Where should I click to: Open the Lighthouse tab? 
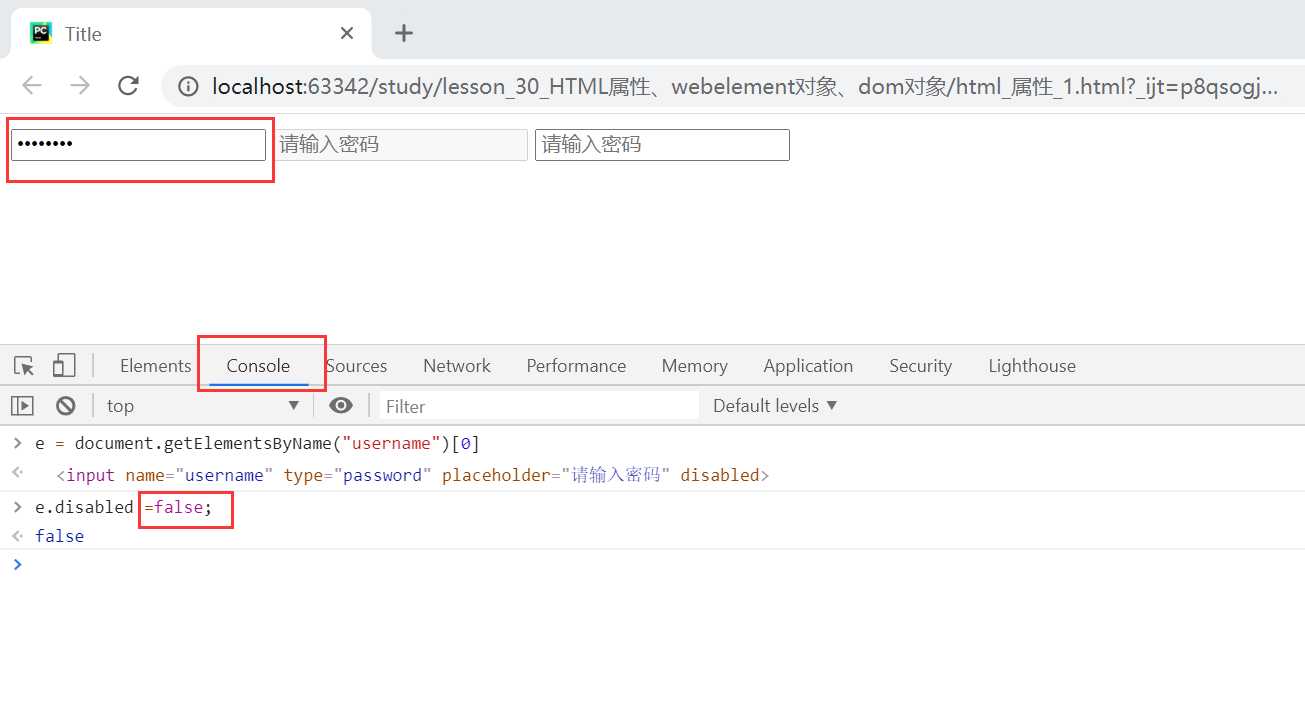click(1032, 366)
